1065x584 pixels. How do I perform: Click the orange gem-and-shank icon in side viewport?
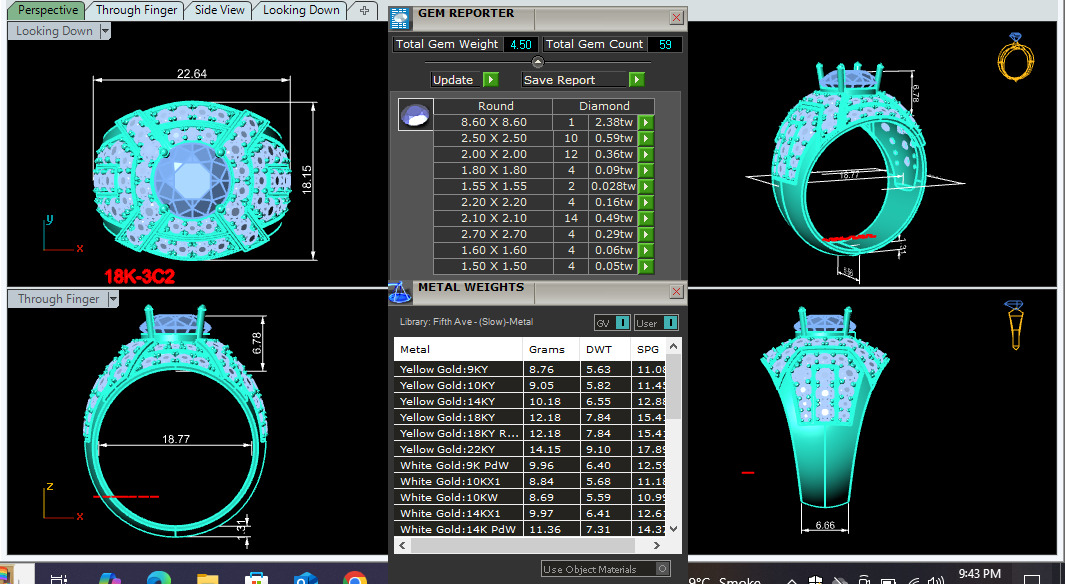coord(1015,325)
